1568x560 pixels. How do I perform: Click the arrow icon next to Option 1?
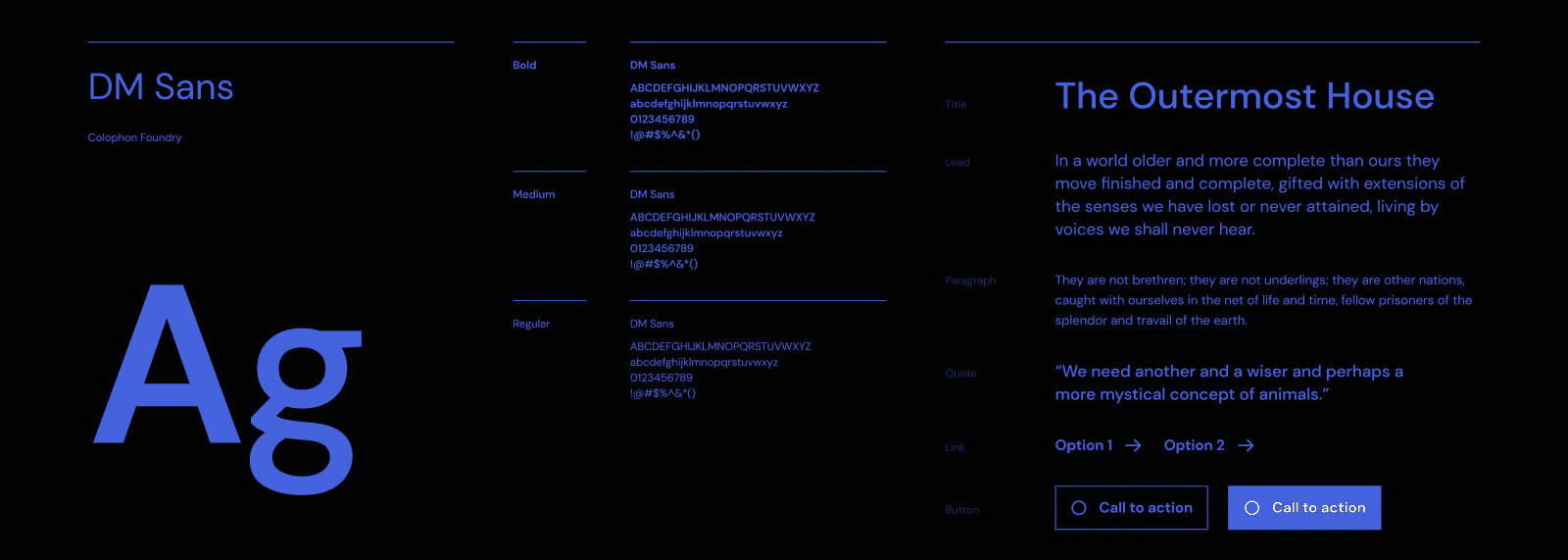pyautogui.click(x=1133, y=445)
